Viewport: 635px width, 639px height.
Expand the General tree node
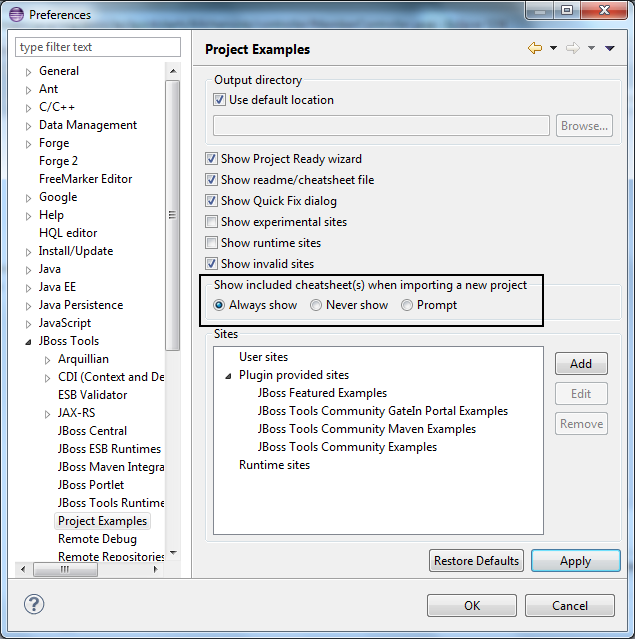click(28, 72)
